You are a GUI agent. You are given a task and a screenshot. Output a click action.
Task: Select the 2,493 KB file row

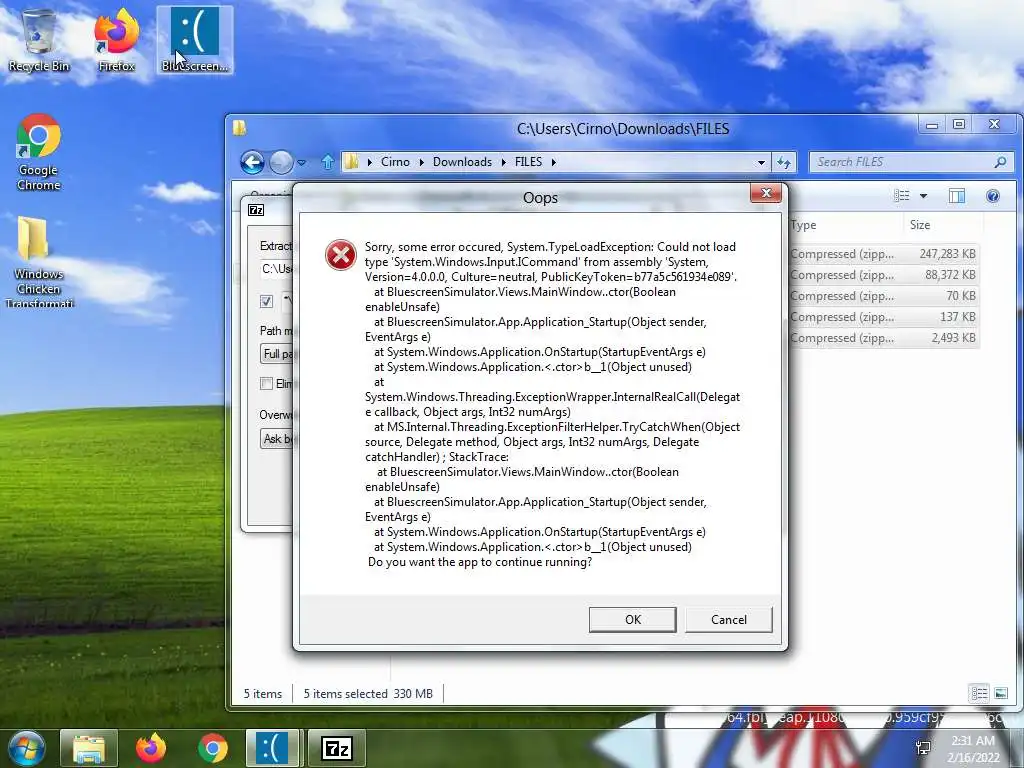point(883,338)
